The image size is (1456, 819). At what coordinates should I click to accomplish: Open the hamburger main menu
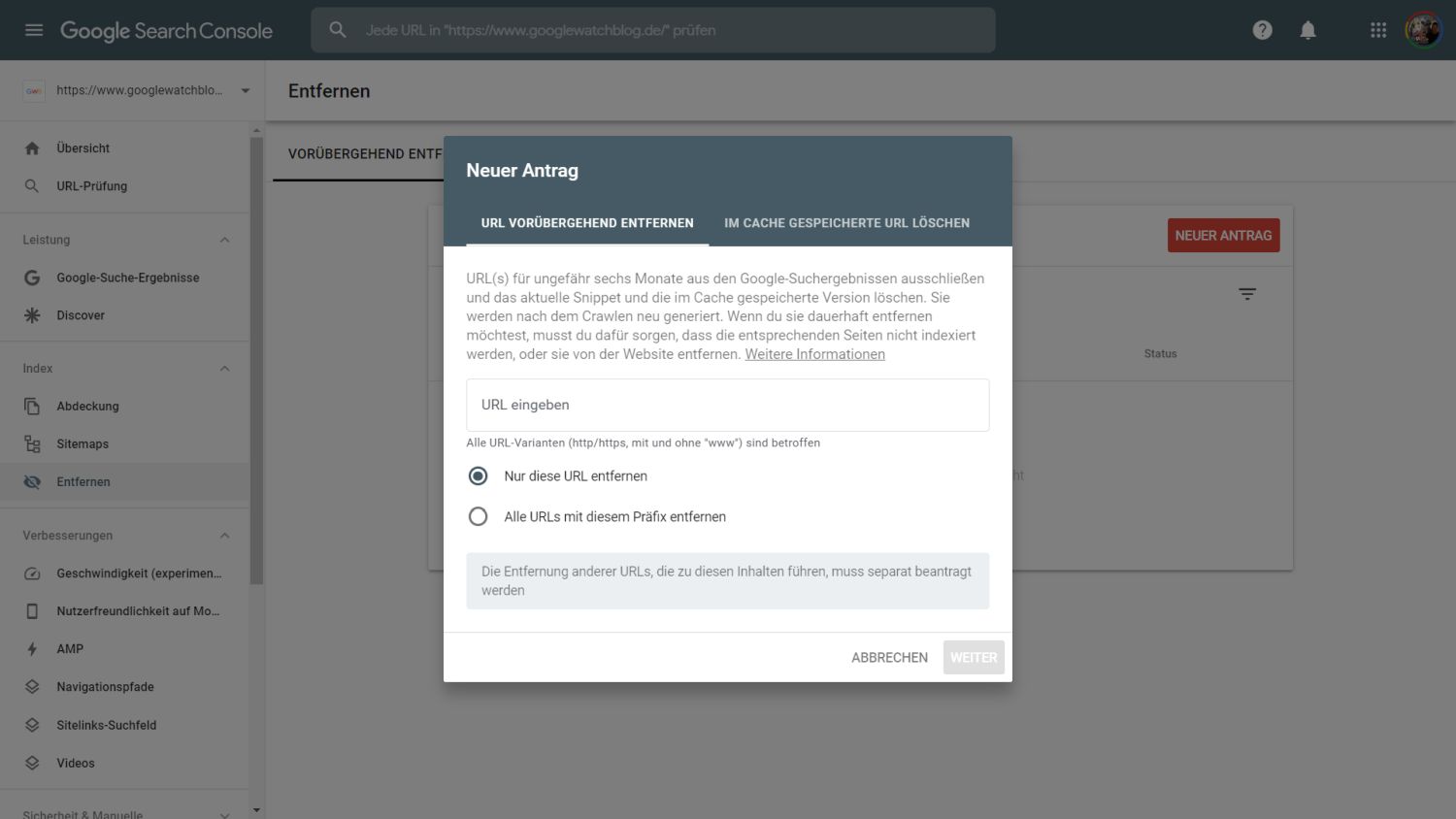34,30
